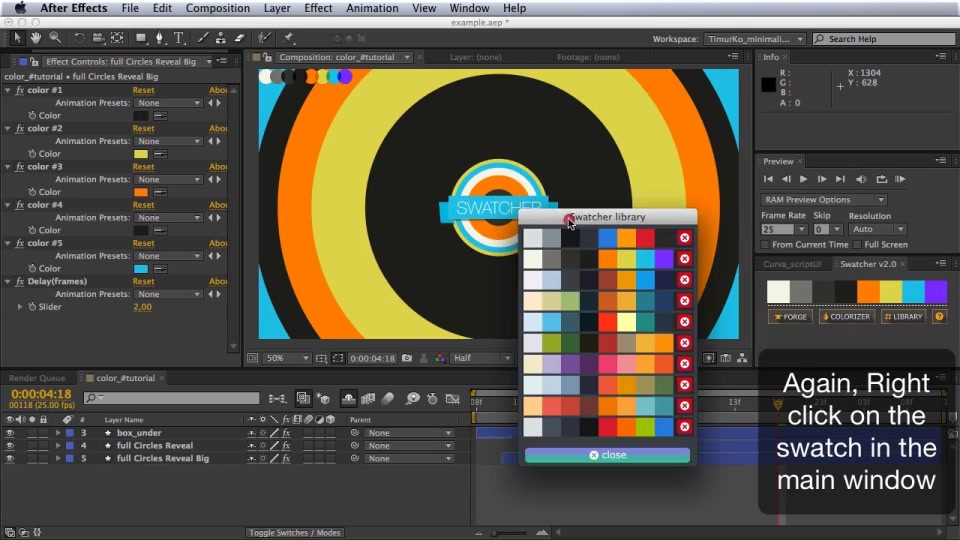
Task: Click the RAM preview icon
Action: tap(900, 179)
